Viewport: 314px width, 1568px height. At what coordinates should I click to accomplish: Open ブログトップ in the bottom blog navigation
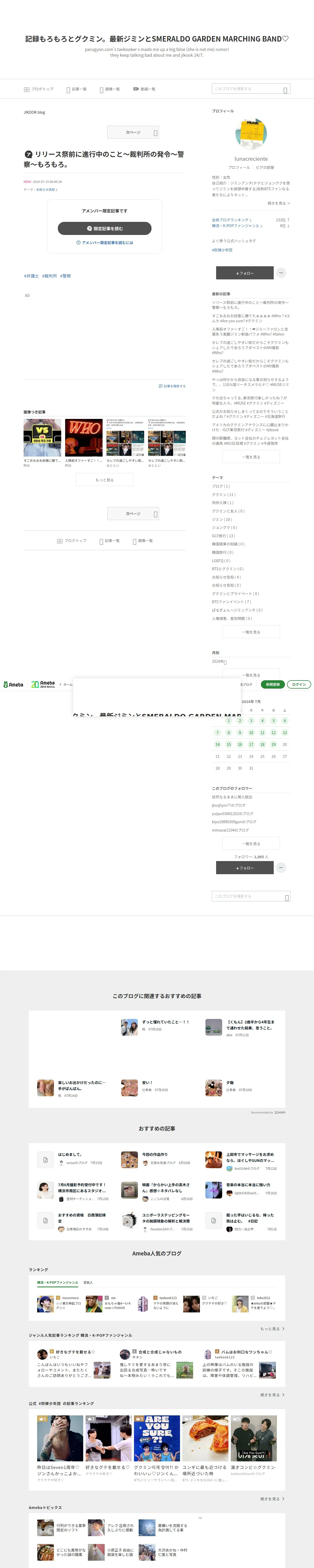(71, 540)
